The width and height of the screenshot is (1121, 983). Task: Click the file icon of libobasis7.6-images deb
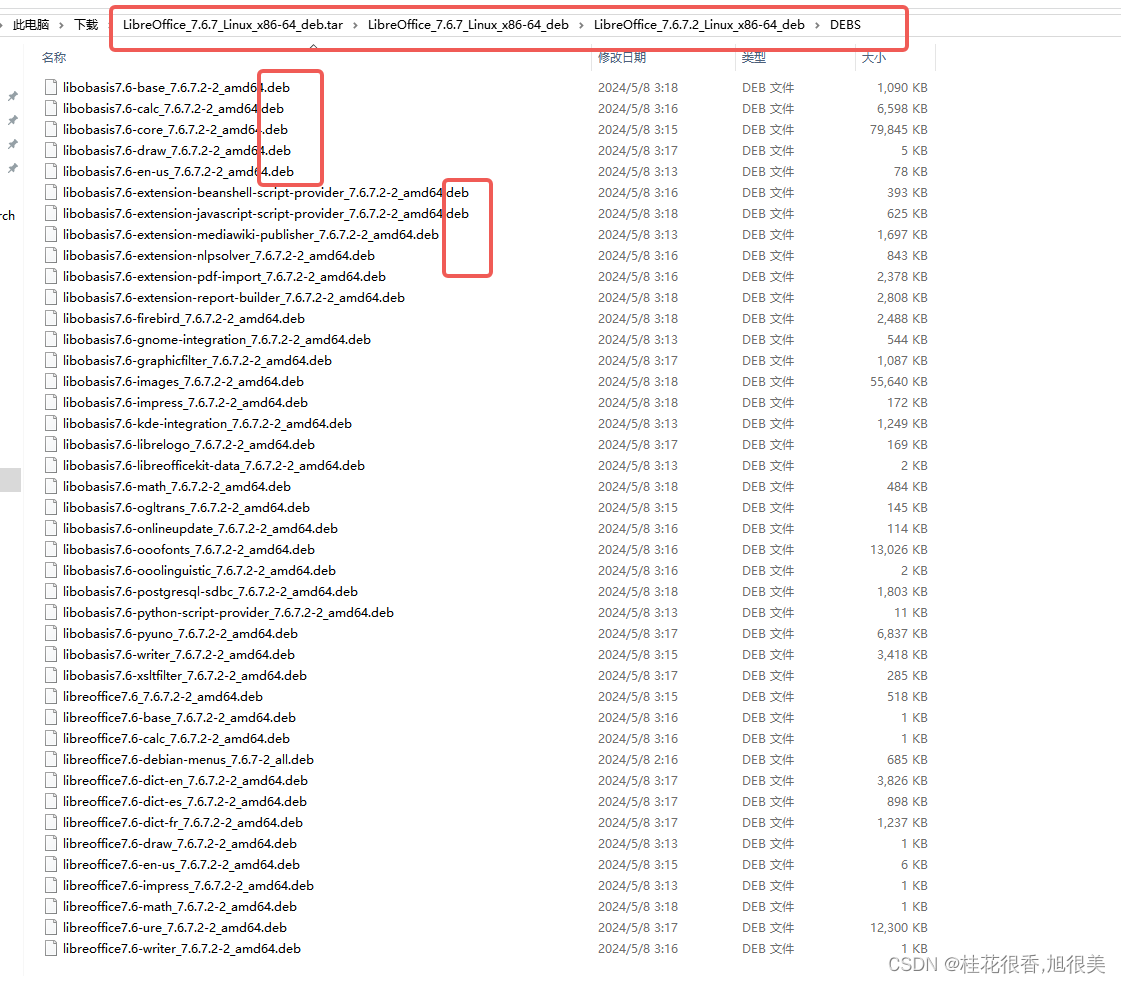tap(51, 381)
